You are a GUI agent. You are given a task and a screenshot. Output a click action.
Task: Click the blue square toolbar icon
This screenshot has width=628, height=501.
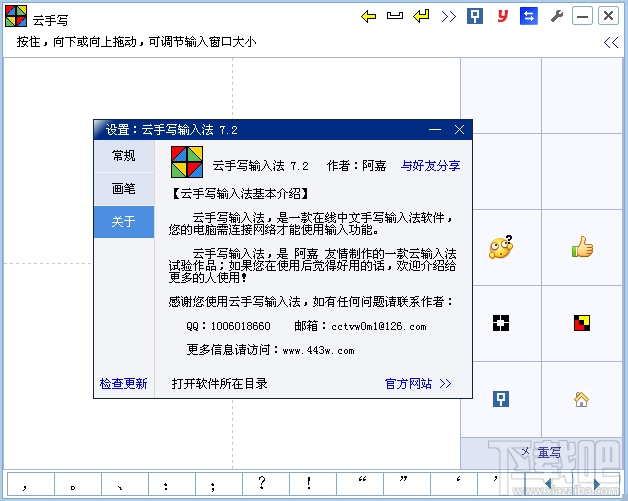pyautogui.click(x=475, y=16)
